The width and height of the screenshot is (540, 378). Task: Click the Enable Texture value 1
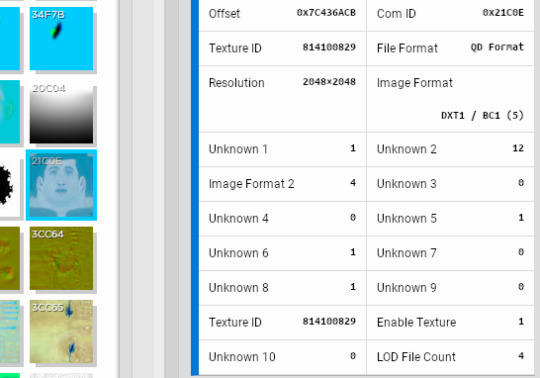coord(521,322)
